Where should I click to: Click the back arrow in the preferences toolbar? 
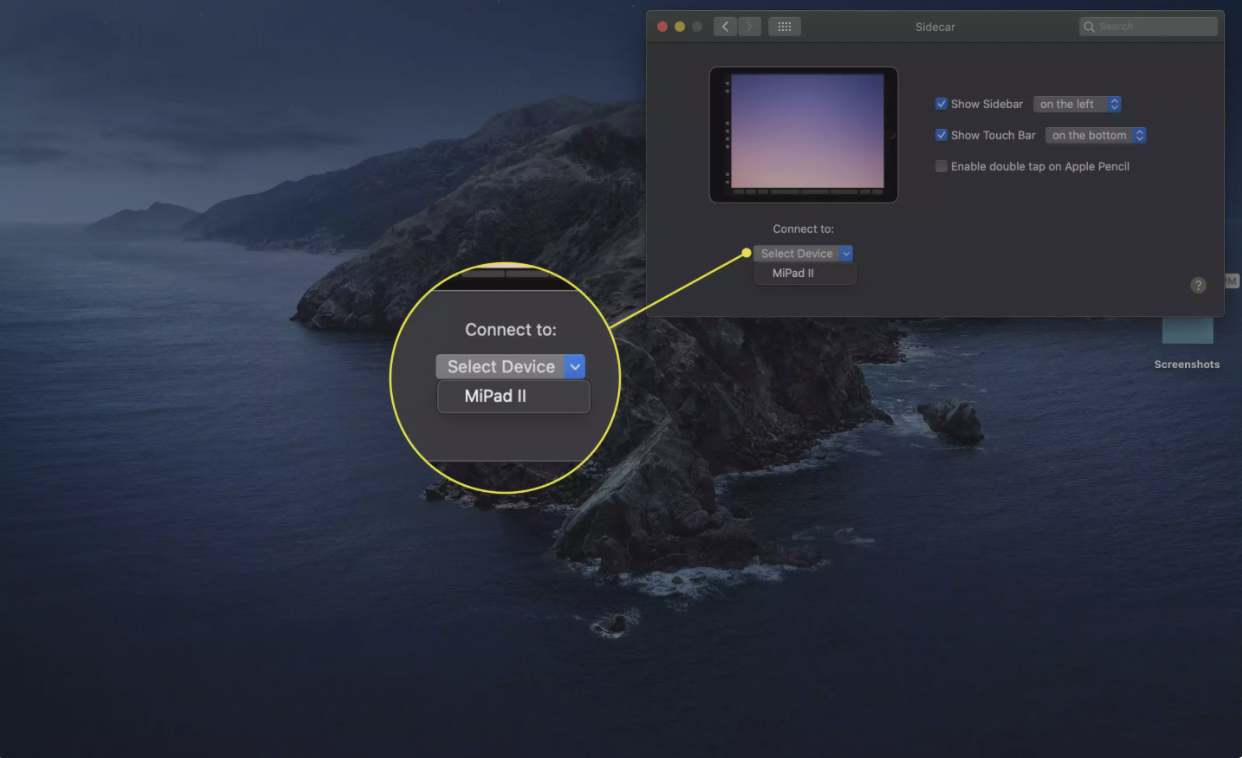tap(724, 26)
